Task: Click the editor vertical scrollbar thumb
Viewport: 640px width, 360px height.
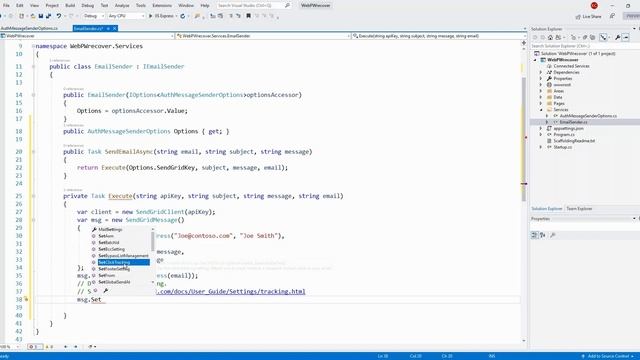Action: [x=524, y=139]
